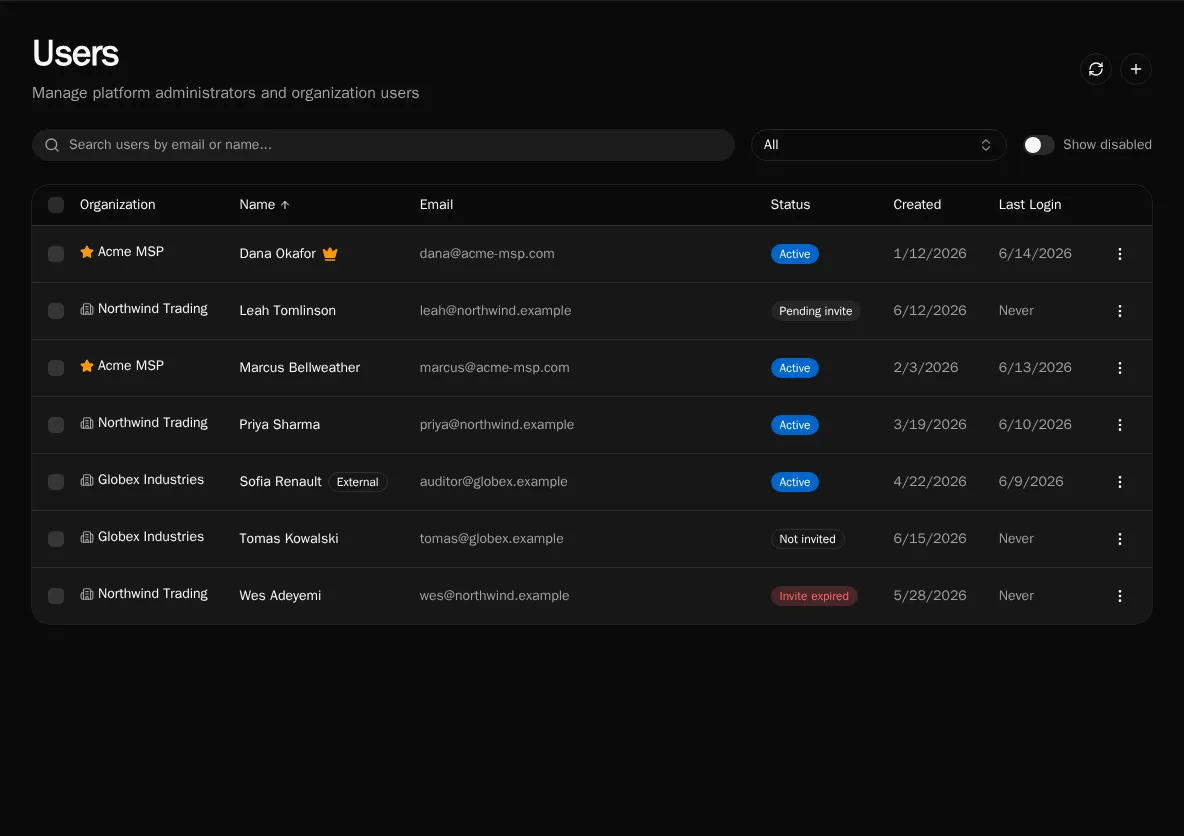Click Northwind Trading in Priya Sharma's row
This screenshot has width=1184, height=836.
pos(153,423)
